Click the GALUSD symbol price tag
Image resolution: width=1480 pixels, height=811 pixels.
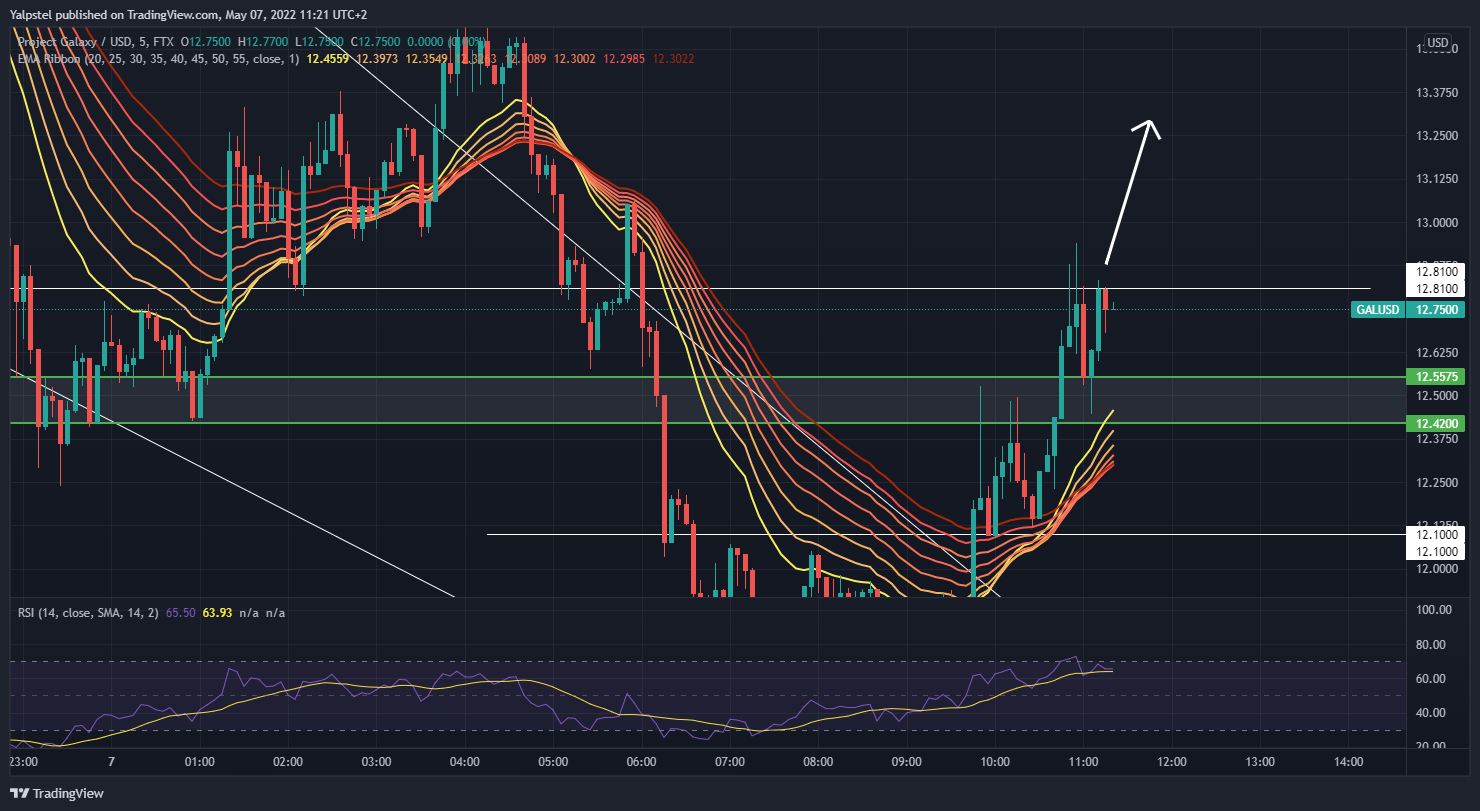[x=1377, y=310]
